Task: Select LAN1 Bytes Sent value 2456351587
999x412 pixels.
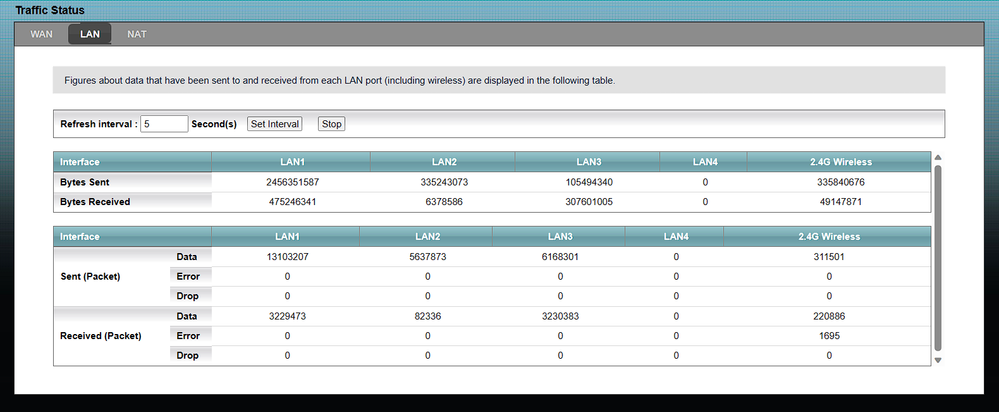Action: point(291,182)
